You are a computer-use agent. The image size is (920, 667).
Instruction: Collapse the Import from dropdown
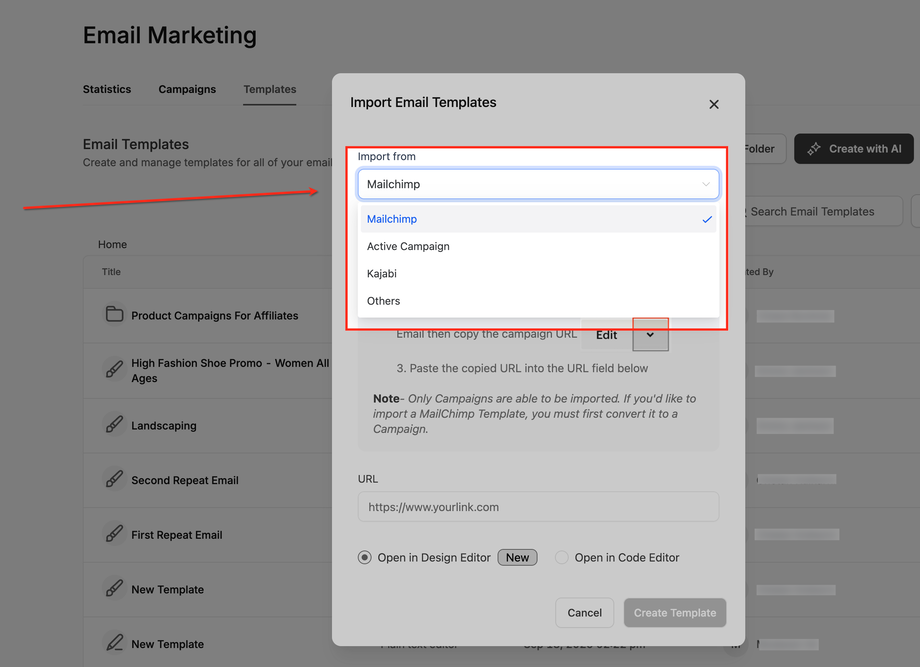point(705,184)
